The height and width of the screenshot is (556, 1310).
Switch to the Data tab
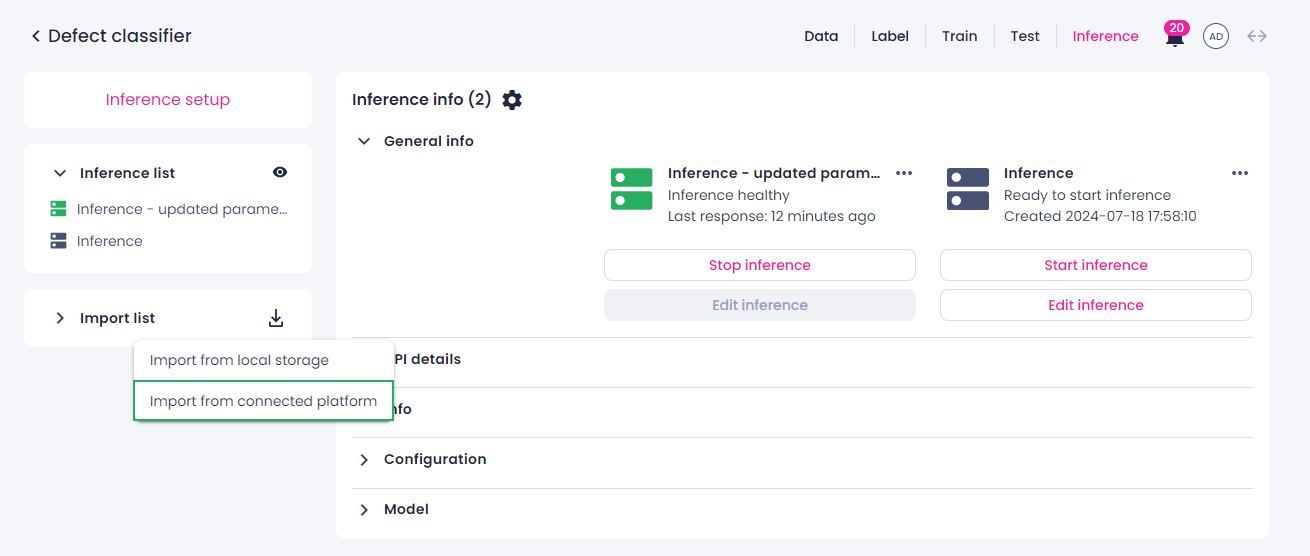pyautogui.click(x=821, y=36)
